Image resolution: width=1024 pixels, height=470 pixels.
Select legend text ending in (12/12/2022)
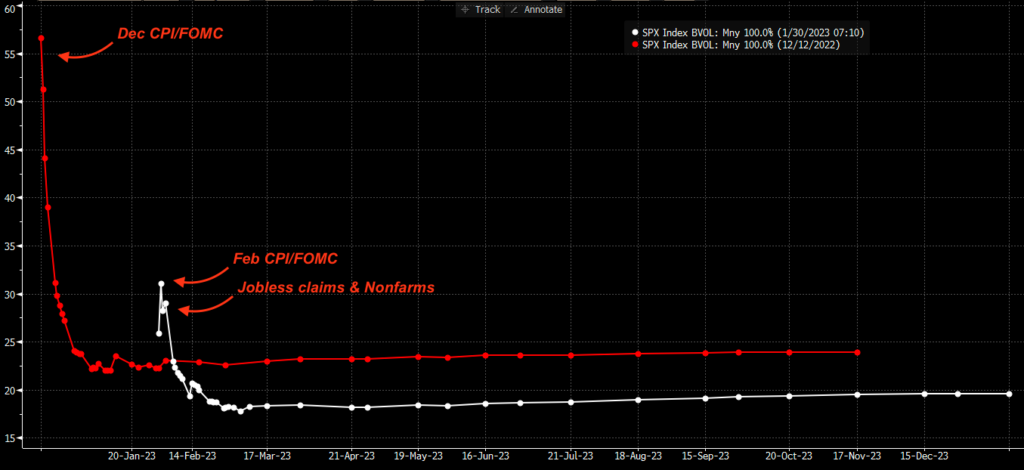741,44
